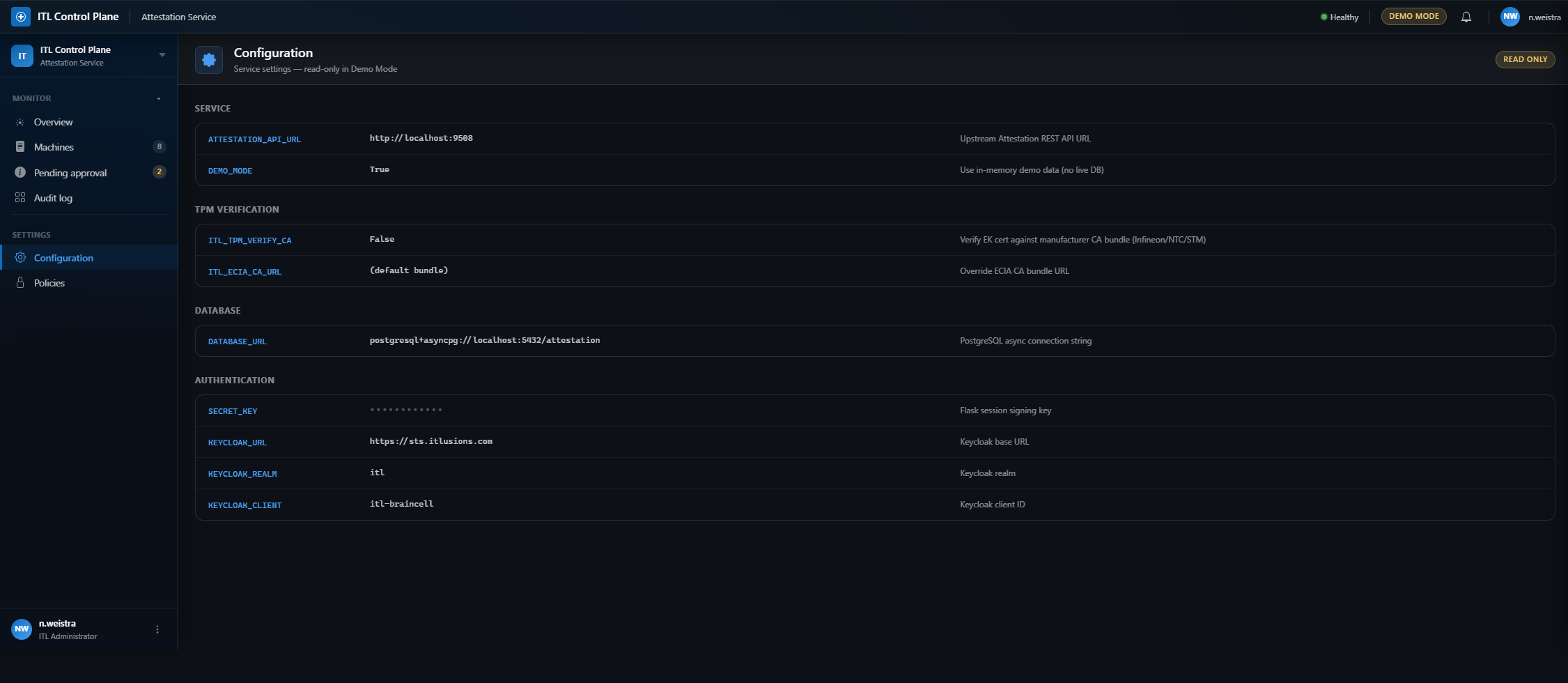Click the ITL_ECIA_CA_URL key
Viewport: 1568px width, 683px height.
coord(244,272)
